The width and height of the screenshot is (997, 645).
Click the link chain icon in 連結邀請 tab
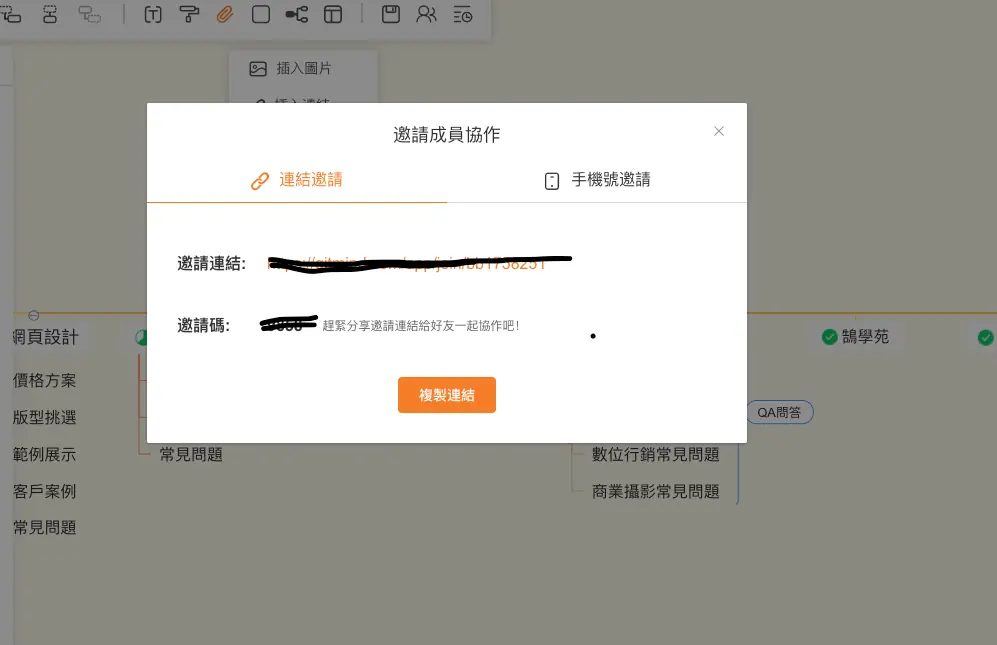point(259,181)
